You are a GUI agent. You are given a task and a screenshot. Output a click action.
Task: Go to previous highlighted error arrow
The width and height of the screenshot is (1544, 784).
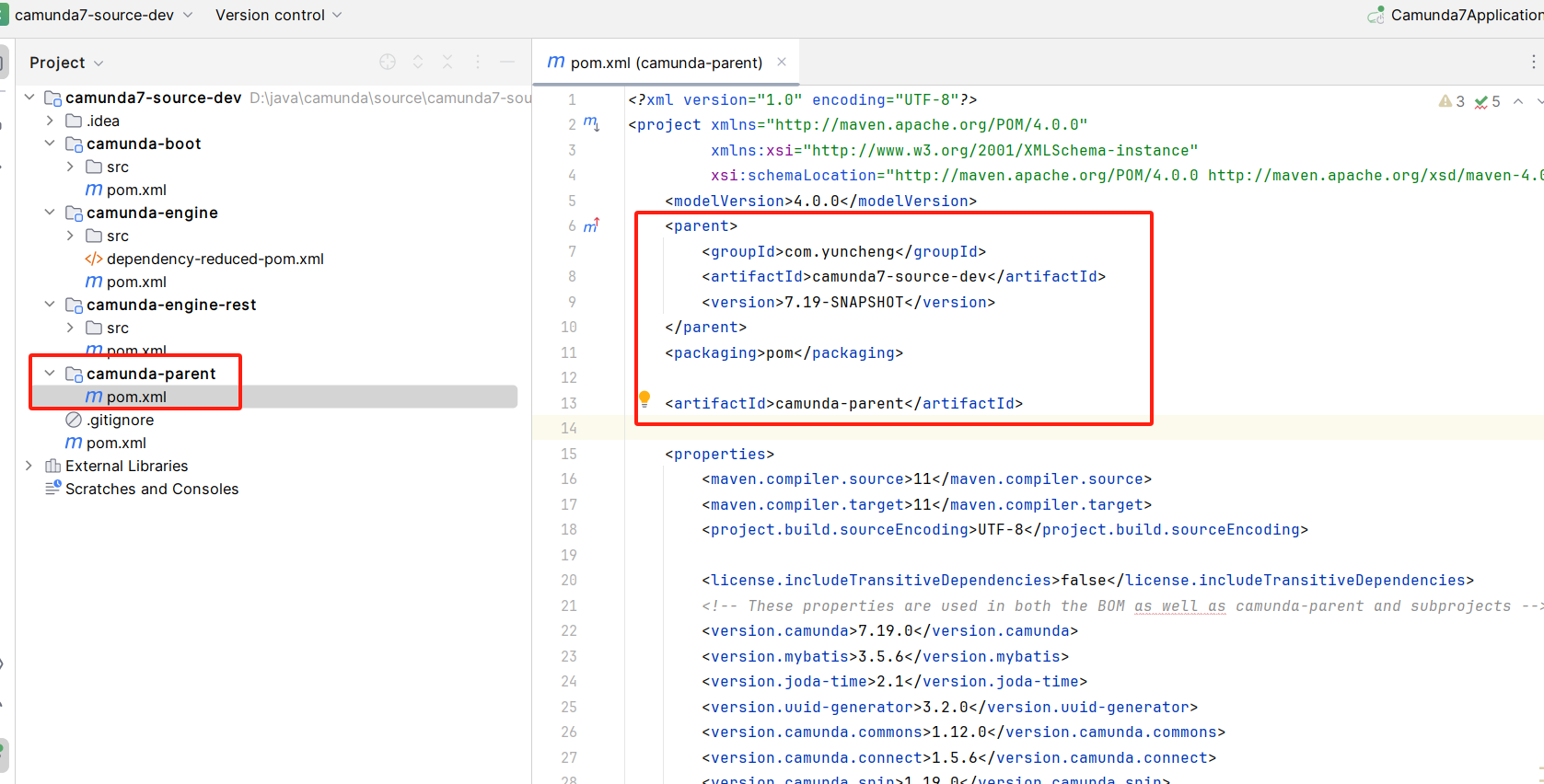1518,101
